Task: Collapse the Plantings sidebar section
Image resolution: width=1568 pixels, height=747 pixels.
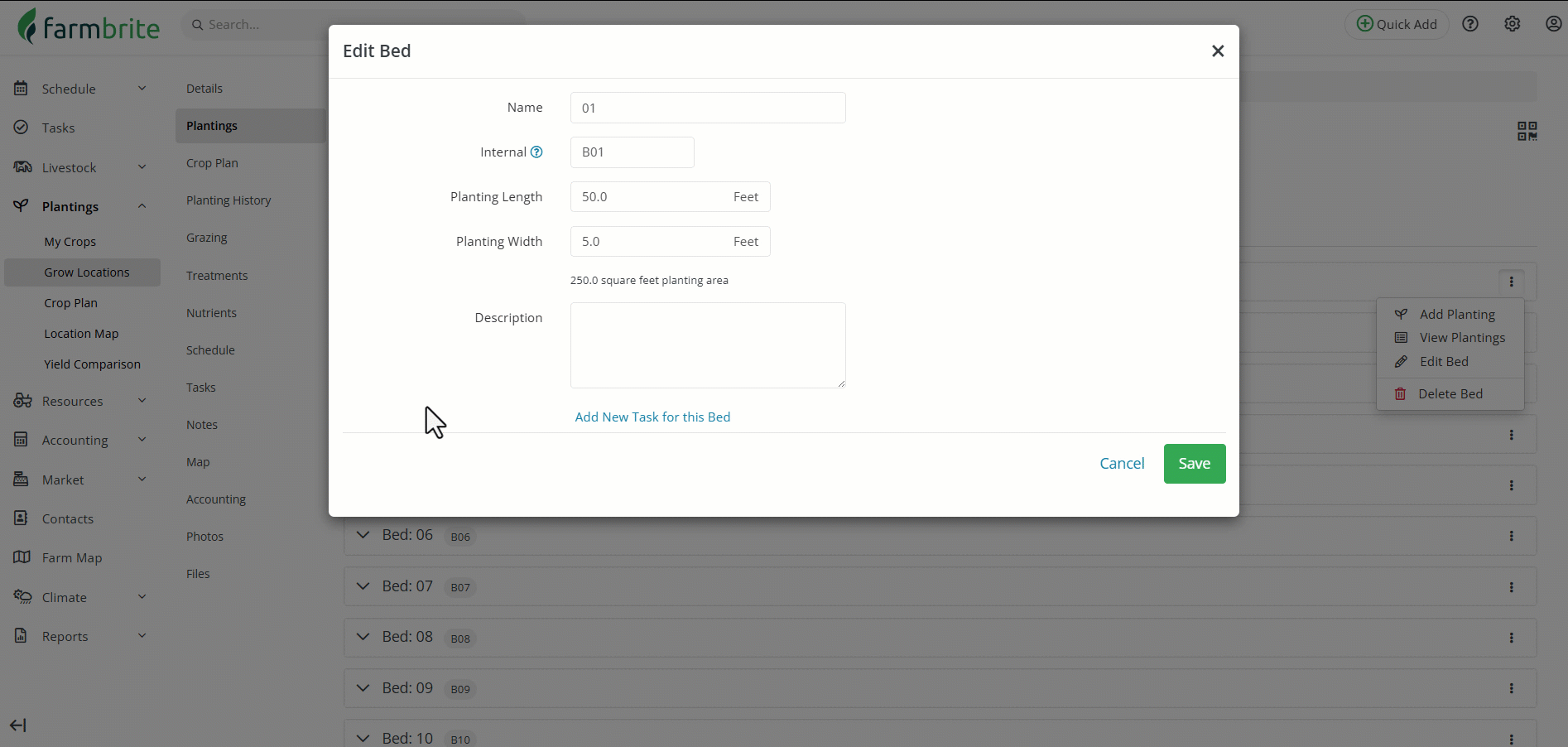Action: (142, 206)
